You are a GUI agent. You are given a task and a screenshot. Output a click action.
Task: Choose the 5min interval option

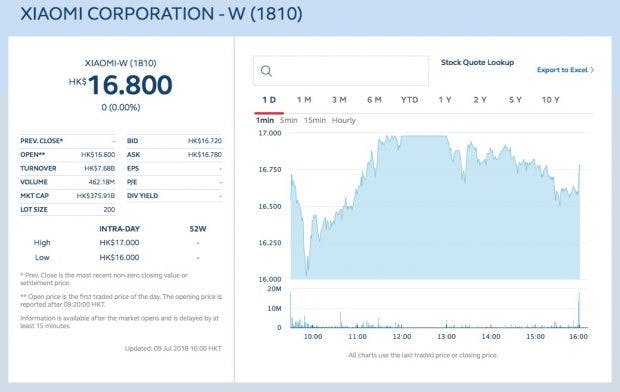point(288,120)
